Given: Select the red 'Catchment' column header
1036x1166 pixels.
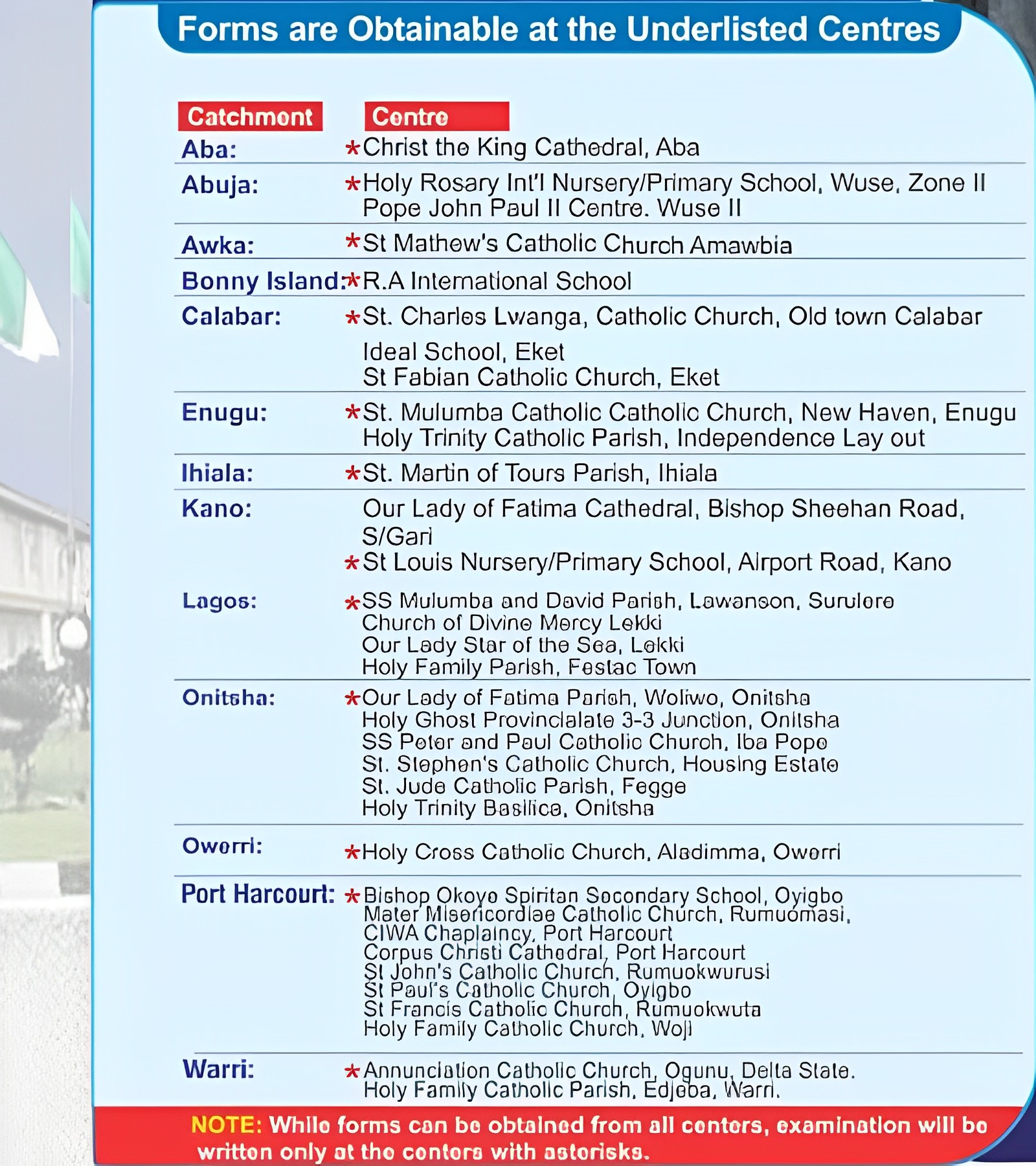Looking at the screenshot, I should pyautogui.click(x=250, y=117).
